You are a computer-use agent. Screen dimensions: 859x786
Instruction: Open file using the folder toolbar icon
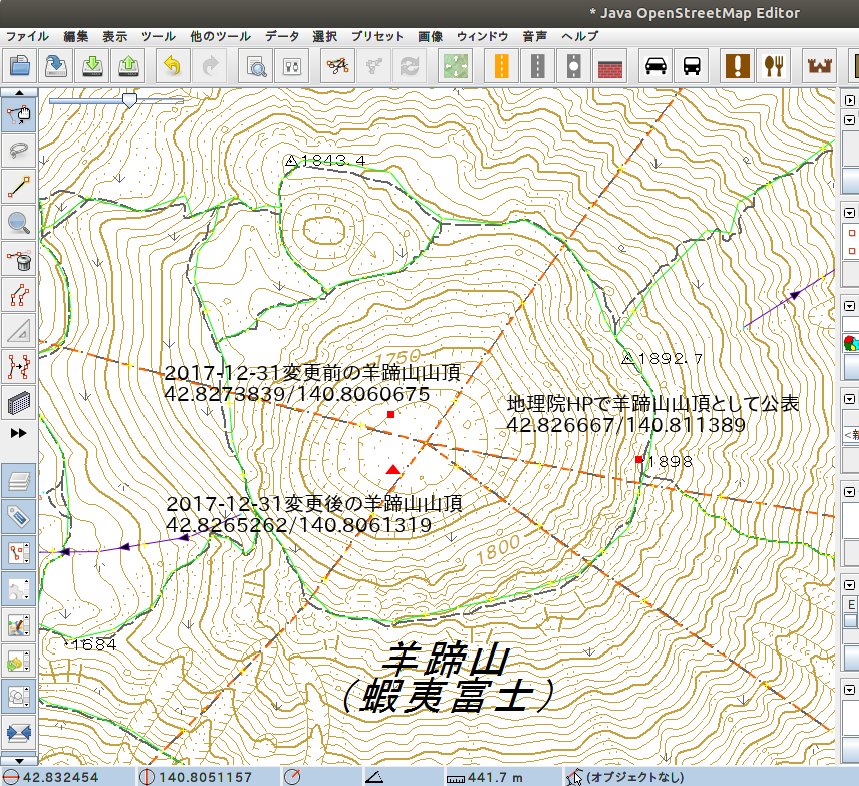(20, 66)
